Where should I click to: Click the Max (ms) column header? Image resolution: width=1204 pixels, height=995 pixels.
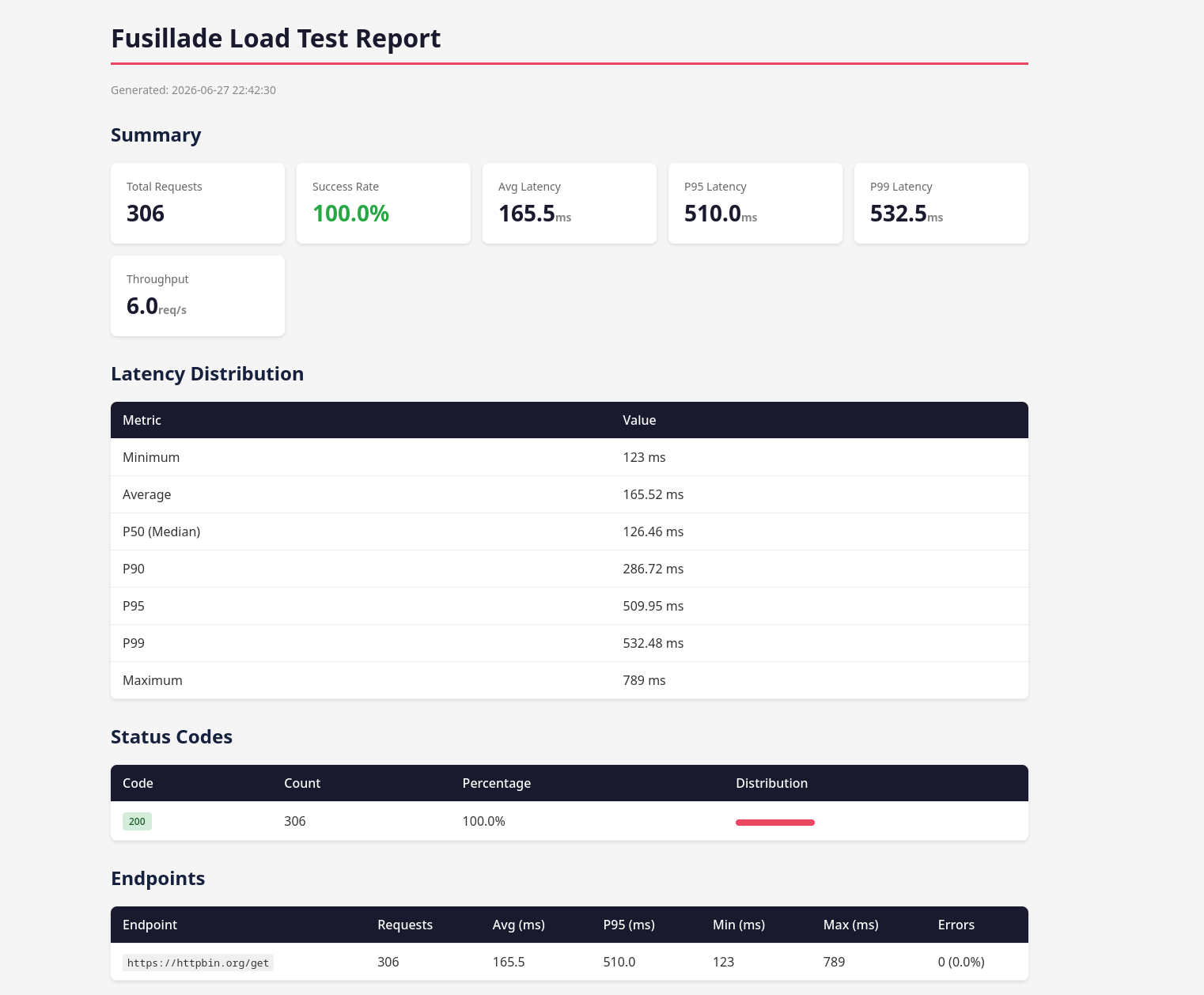pyautogui.click(x=850, y=925)
